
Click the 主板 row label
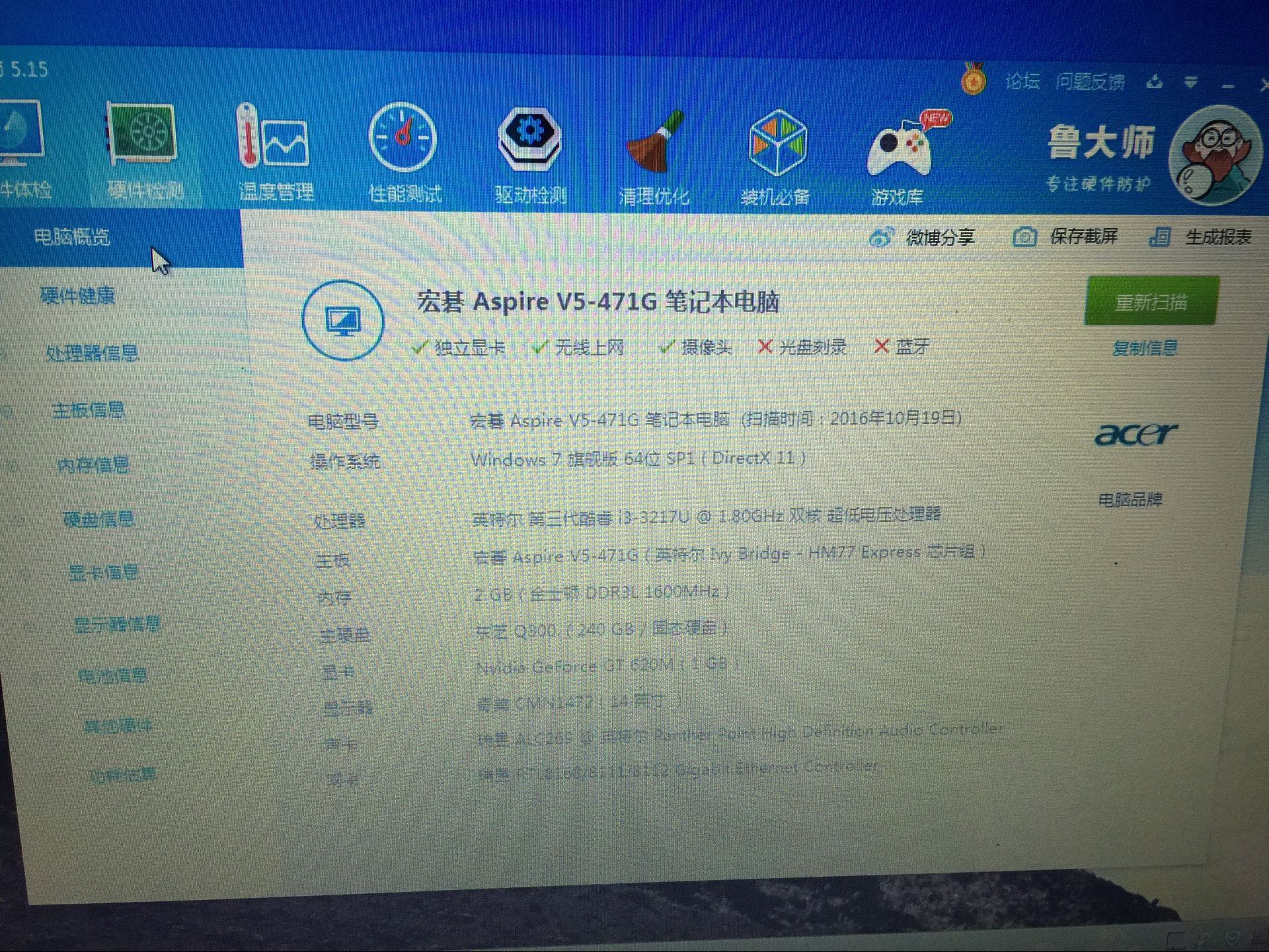(x=332, y=561)
